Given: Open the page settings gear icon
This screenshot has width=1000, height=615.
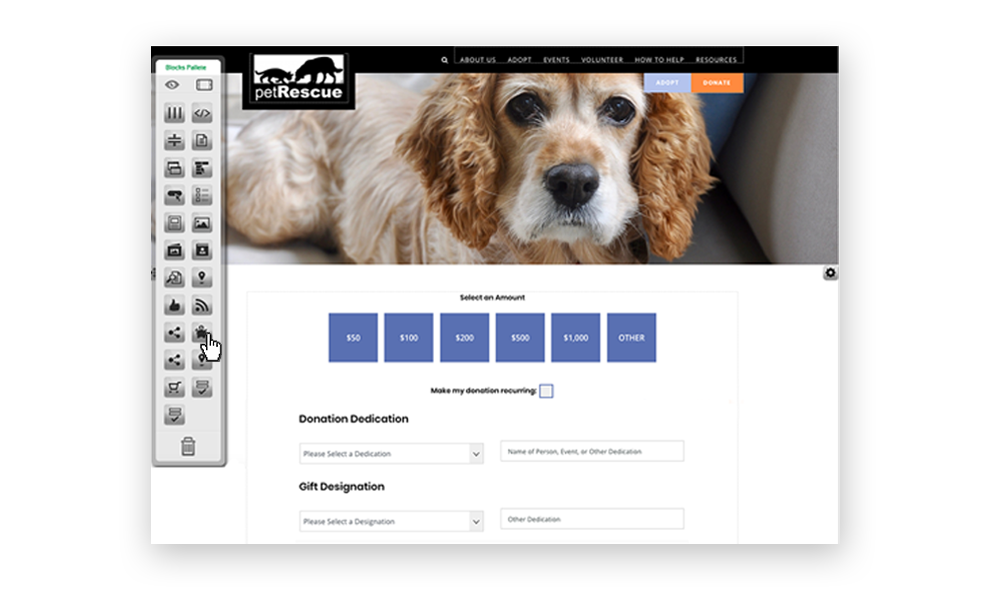Looking at the screenshot, I should point(830,272).
